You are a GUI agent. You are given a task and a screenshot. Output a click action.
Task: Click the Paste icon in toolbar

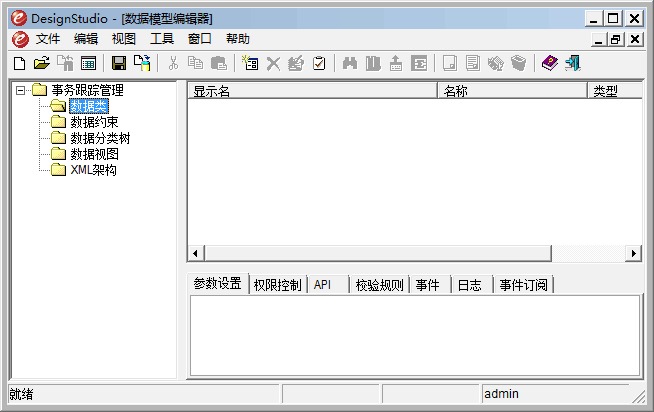point(219,63)
